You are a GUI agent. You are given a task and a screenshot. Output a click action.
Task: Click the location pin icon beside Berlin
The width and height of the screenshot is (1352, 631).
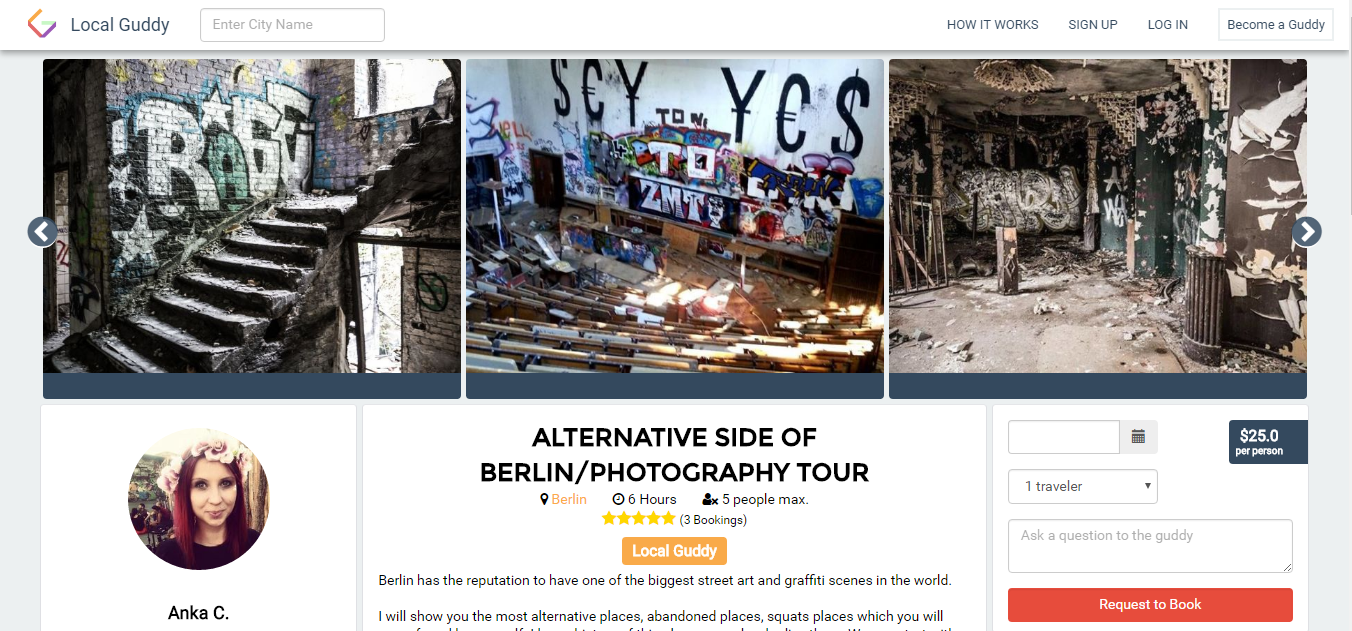544,499
